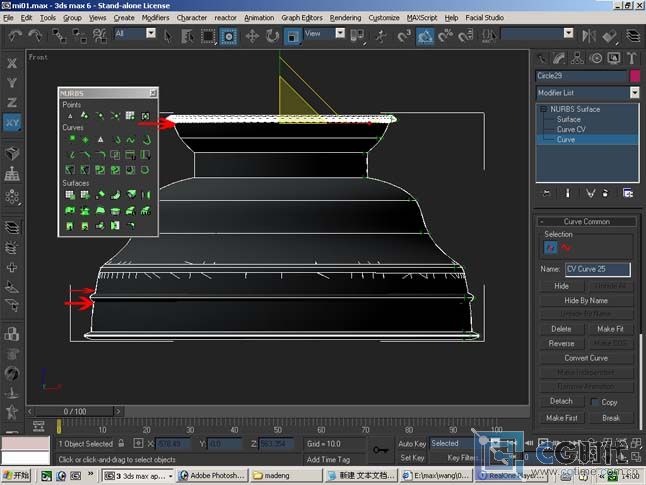
Task: Click the Reverse button
Action: click(561, 343)
